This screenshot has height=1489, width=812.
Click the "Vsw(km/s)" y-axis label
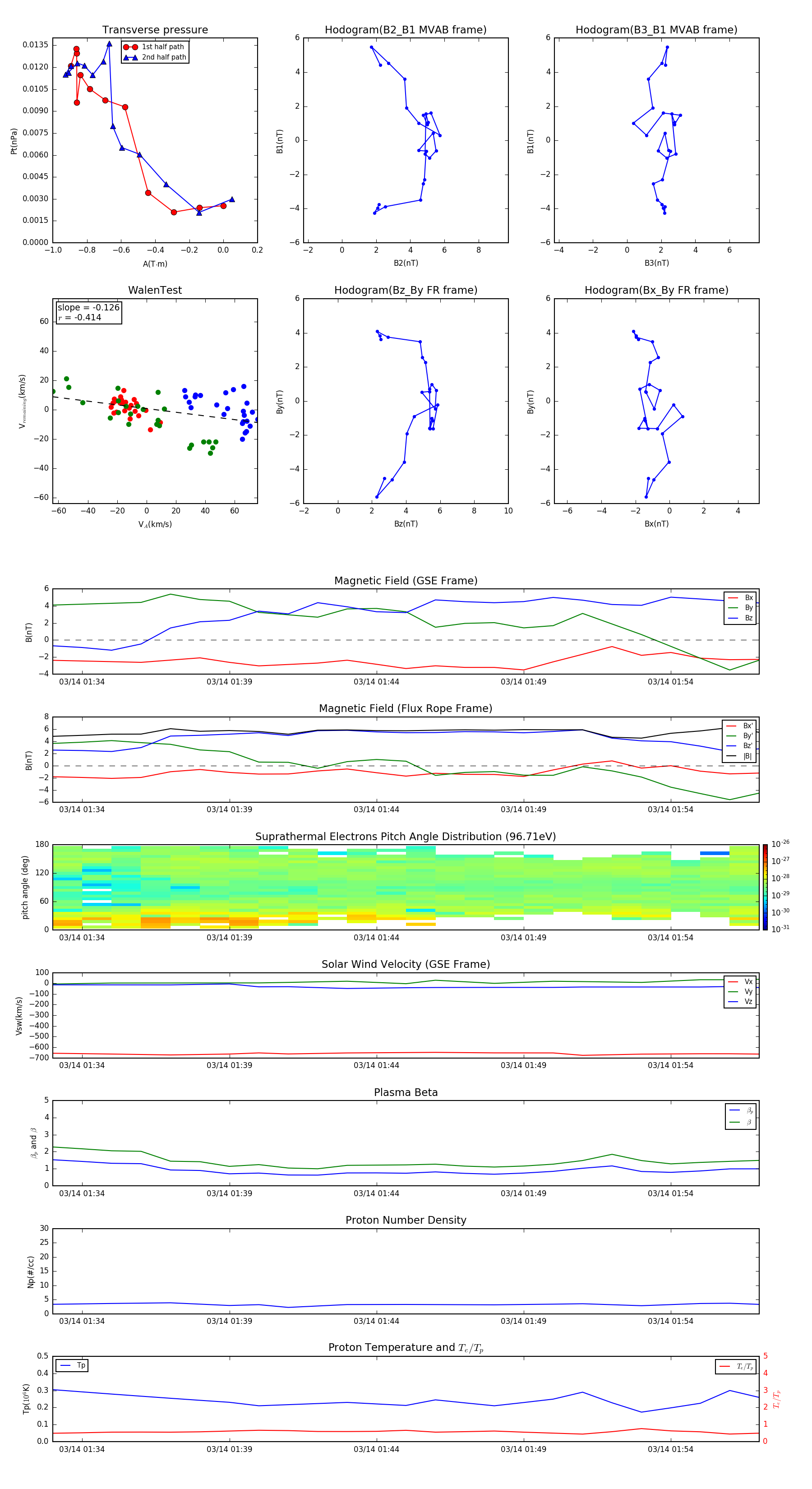click(x=19, y=1016)
